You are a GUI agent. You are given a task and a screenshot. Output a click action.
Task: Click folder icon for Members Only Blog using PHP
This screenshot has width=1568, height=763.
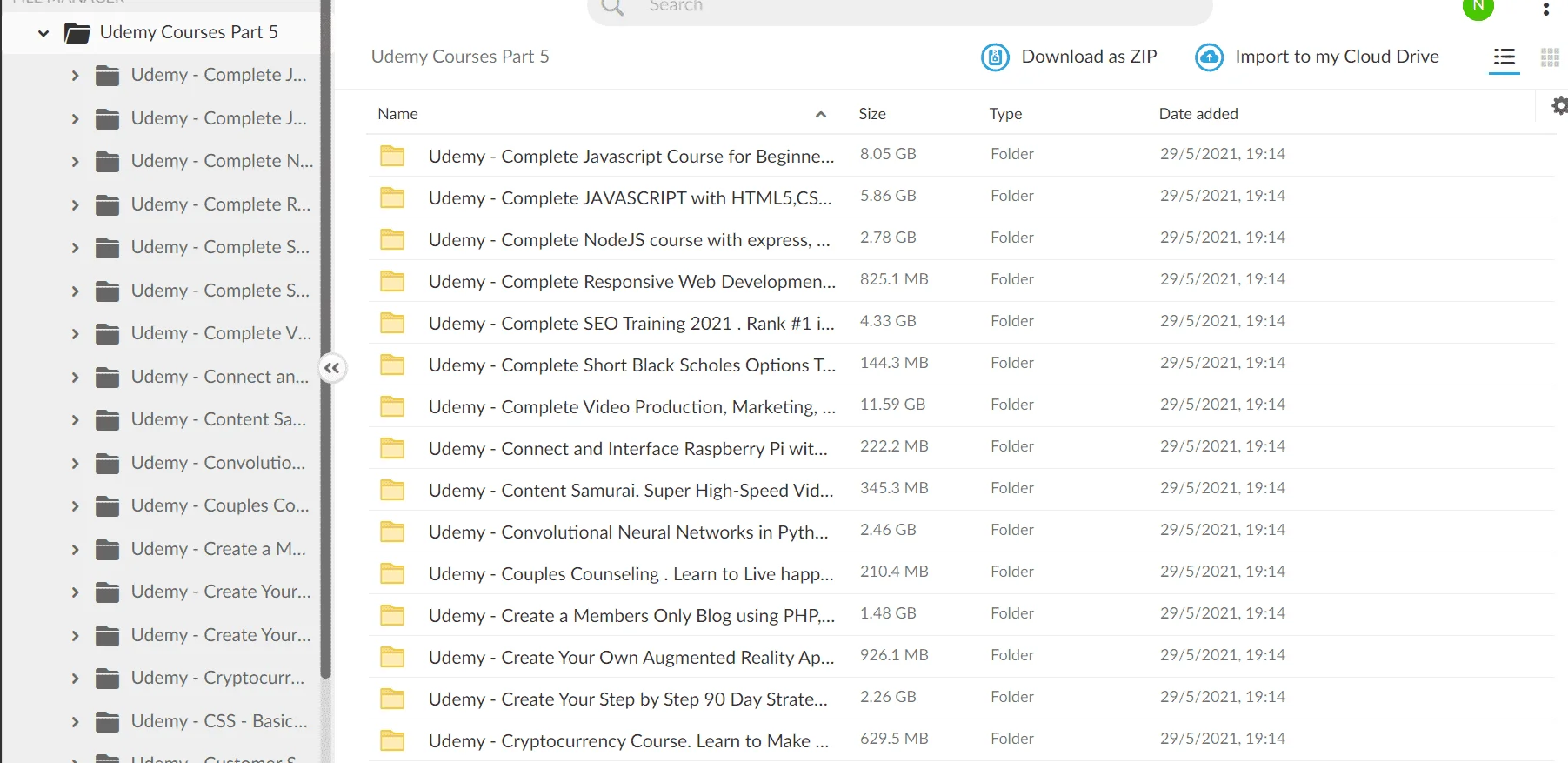click(x=392, y=615)
